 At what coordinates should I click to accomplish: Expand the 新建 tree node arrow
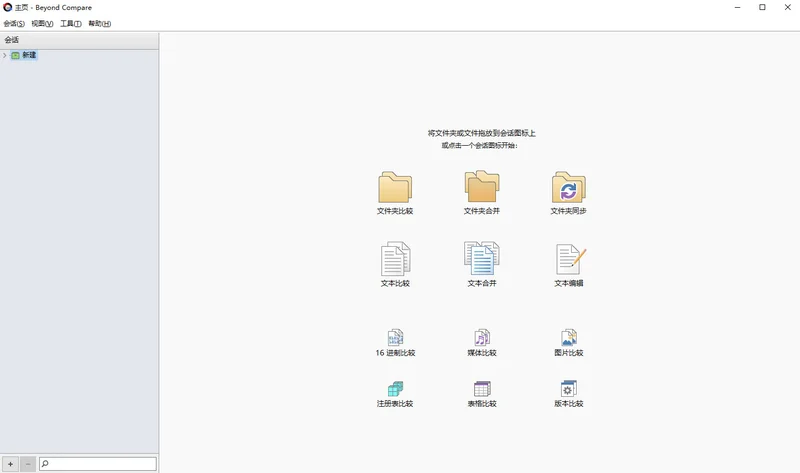(x=5, y=55)
